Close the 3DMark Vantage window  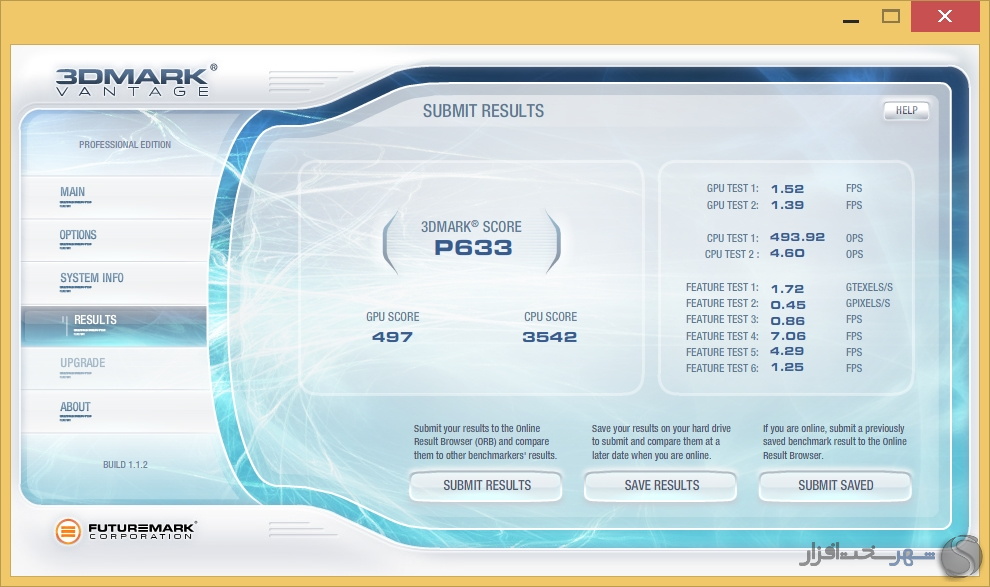(945, 16)
